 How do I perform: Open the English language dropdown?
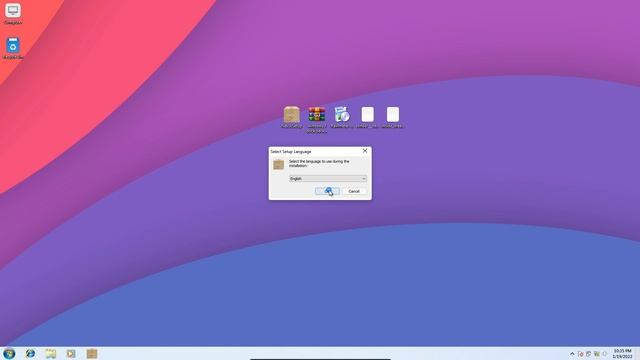(x=328, y=178)
